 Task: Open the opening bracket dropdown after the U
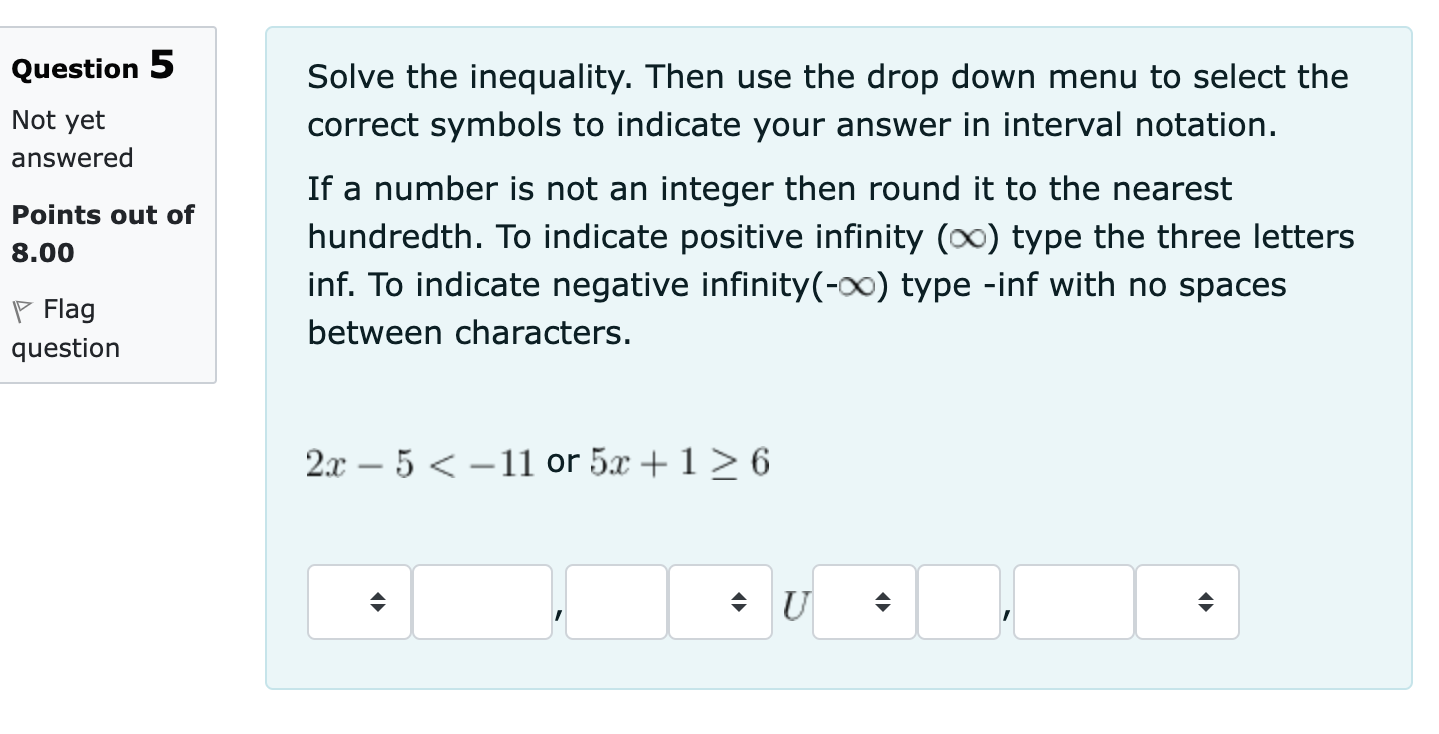(862, 601)
